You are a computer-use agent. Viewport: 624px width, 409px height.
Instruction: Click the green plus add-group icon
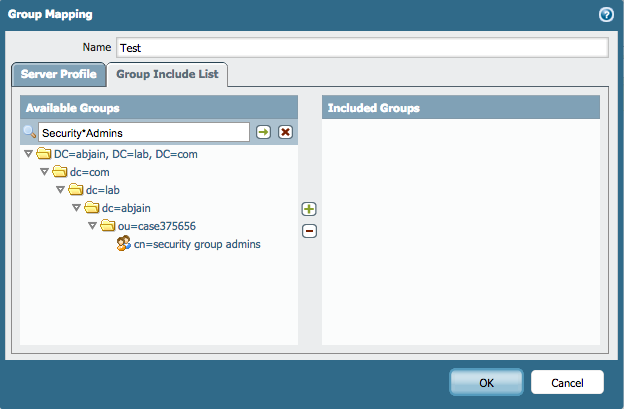(309, 209)
